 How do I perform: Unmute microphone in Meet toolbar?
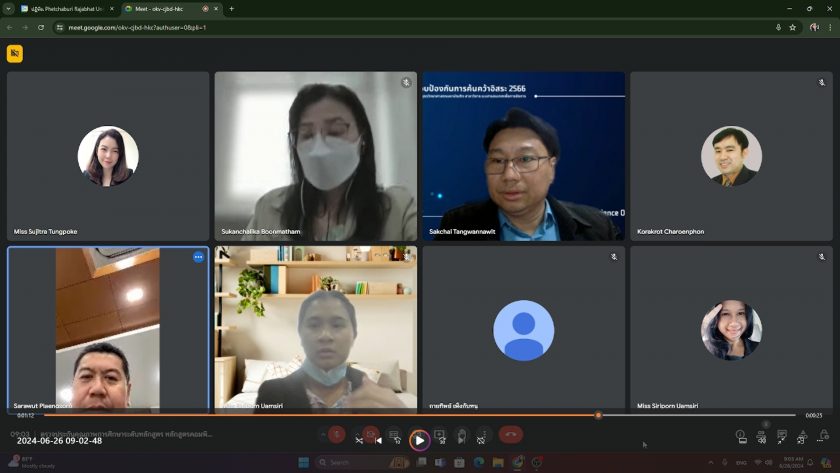coord(336,435)
